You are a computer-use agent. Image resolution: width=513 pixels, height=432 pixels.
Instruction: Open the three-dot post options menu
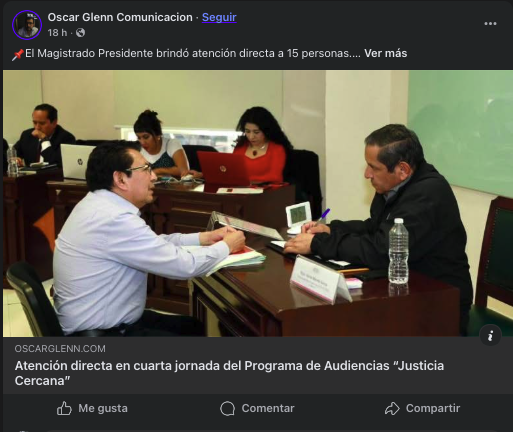(x=490, y=24)
